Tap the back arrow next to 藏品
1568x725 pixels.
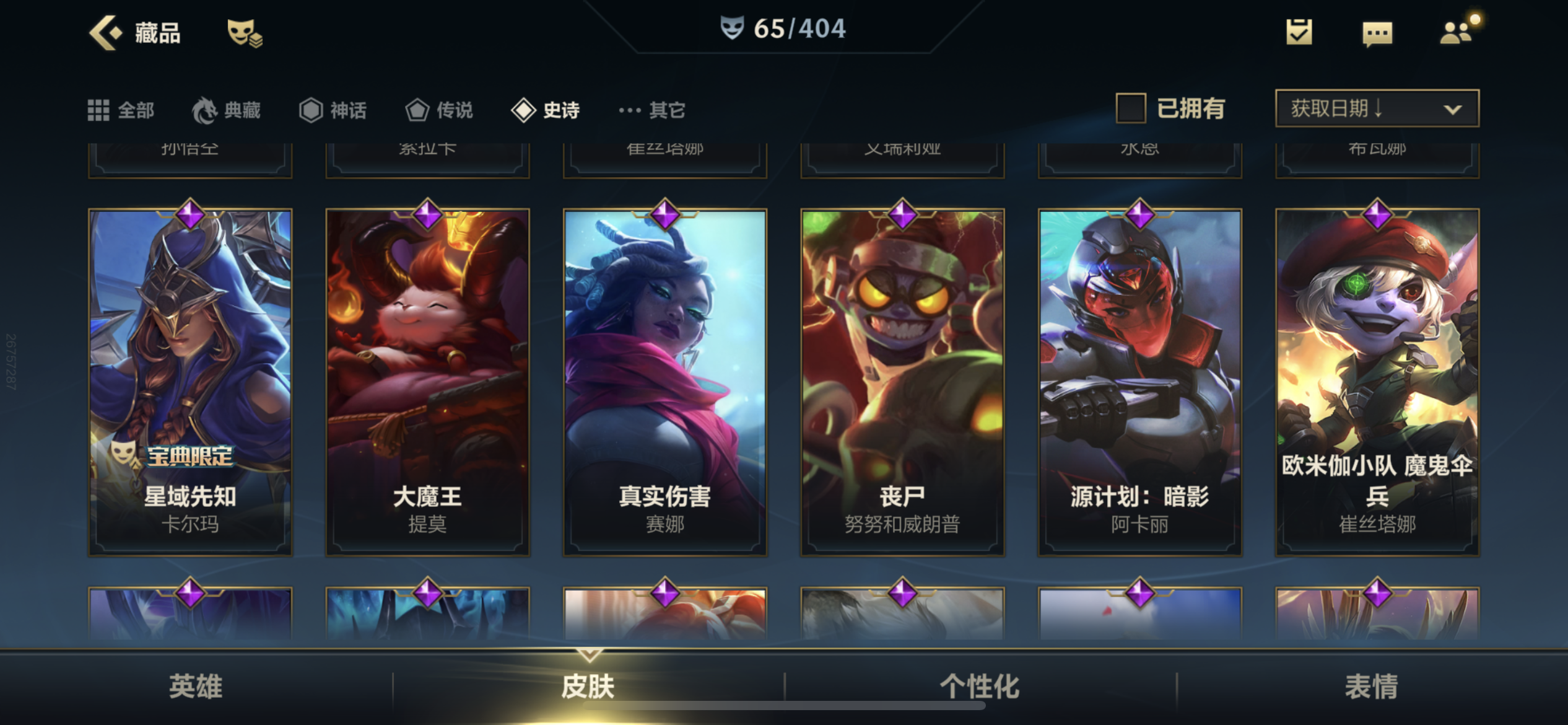tap(105, 32)
